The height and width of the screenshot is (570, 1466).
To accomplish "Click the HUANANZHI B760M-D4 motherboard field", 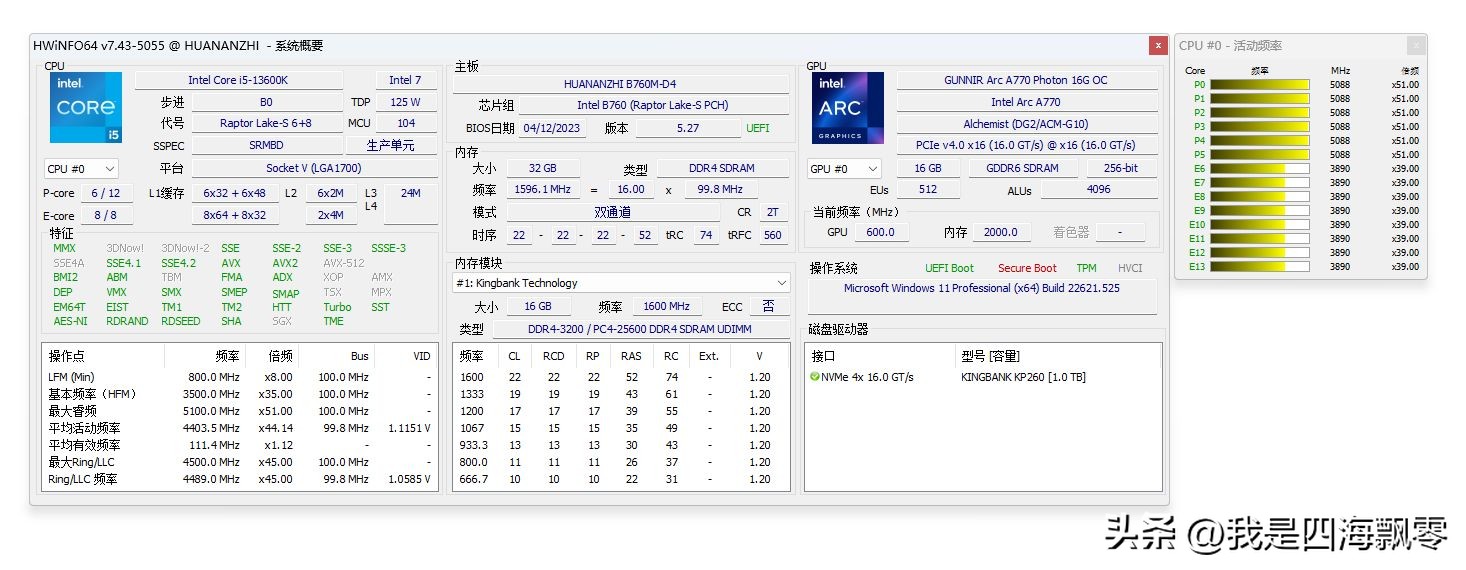I will pos(620,84).
